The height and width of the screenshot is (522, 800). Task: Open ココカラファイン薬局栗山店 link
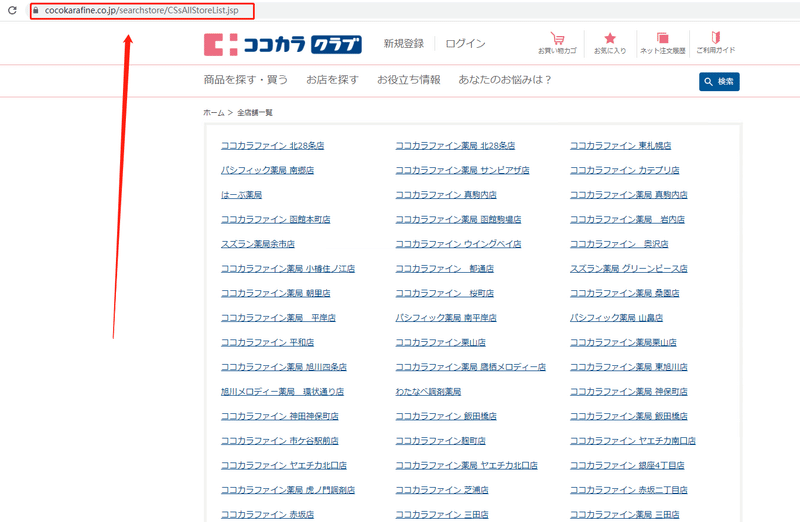click(623, 342)
